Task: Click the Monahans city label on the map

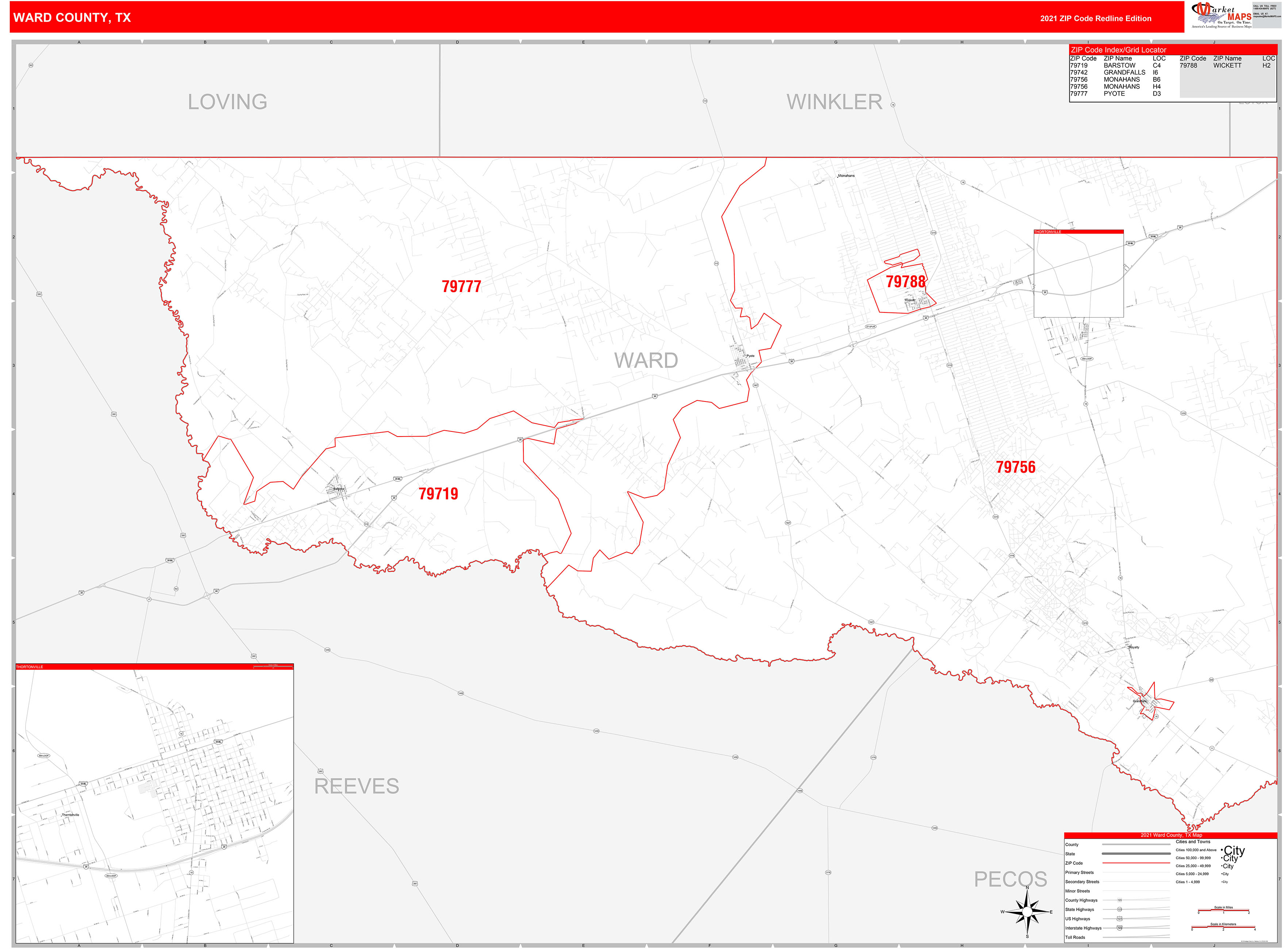Action: (x=846, y=176)
